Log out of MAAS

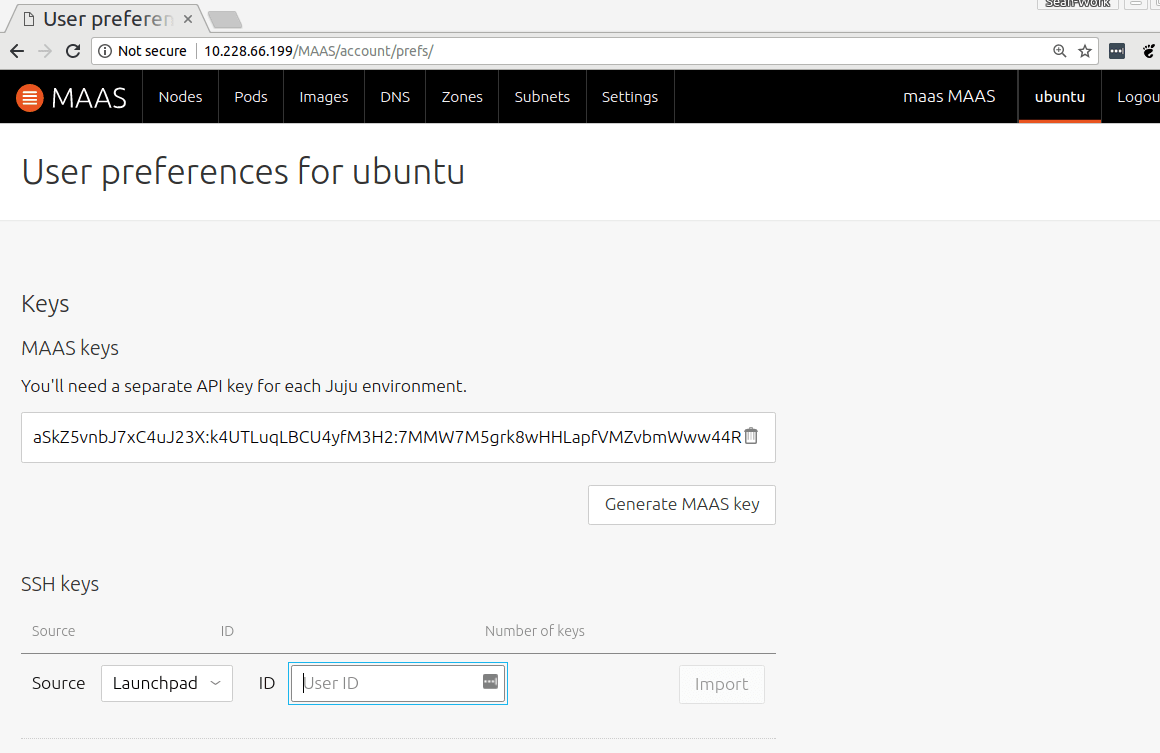point(1138,96)
